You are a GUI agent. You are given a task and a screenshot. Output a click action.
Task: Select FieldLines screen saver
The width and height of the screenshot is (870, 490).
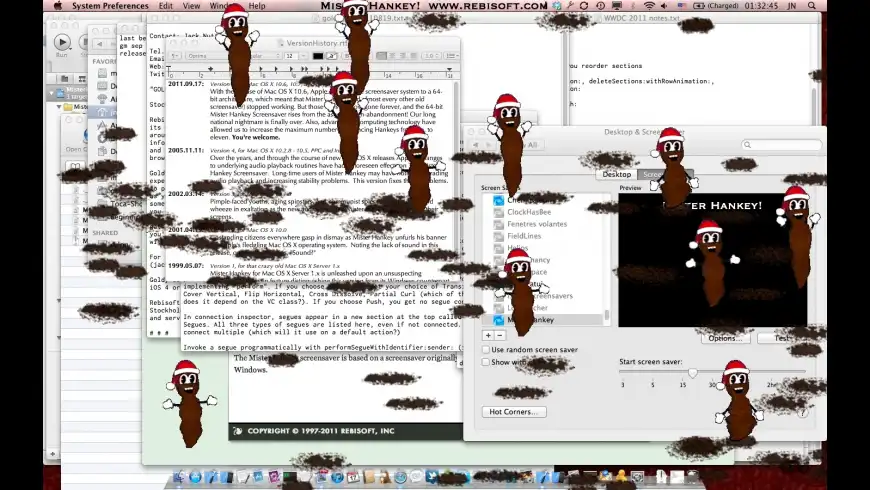(524, 236)
